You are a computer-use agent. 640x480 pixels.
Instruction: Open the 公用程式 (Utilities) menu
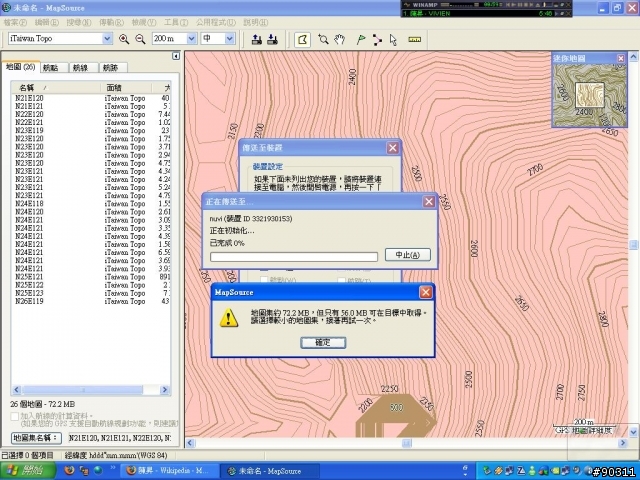[x=216, y=22]
